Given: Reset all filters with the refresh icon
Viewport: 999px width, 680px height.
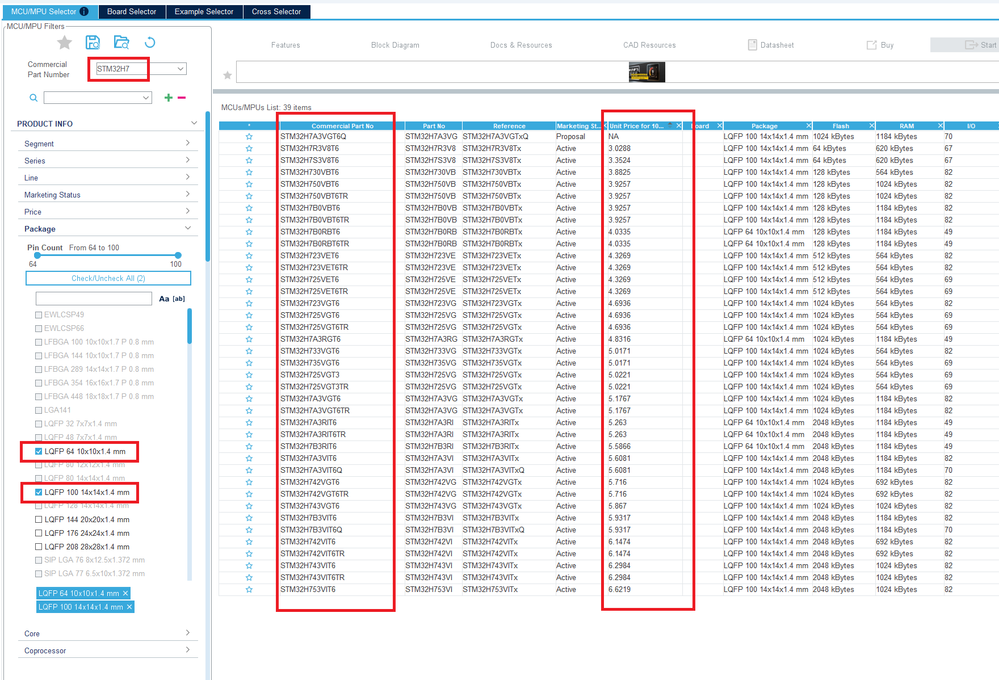Looking at the screenshot, I should (150, 43).
